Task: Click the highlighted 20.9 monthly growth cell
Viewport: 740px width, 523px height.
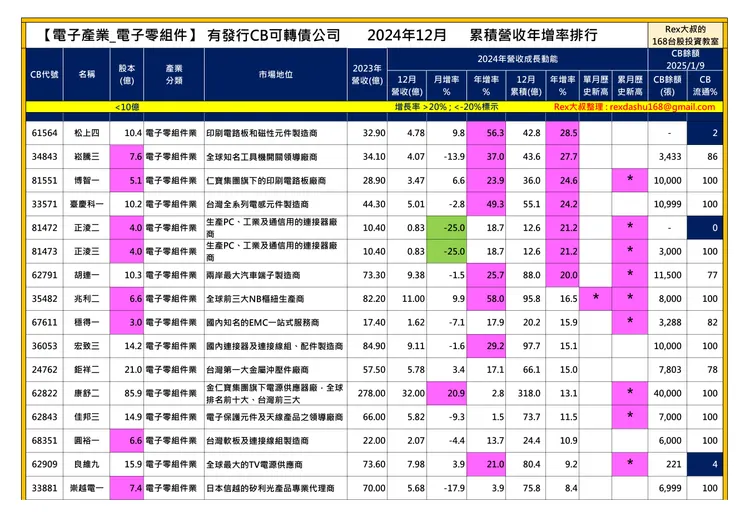Action: click(x=446, y=393)
